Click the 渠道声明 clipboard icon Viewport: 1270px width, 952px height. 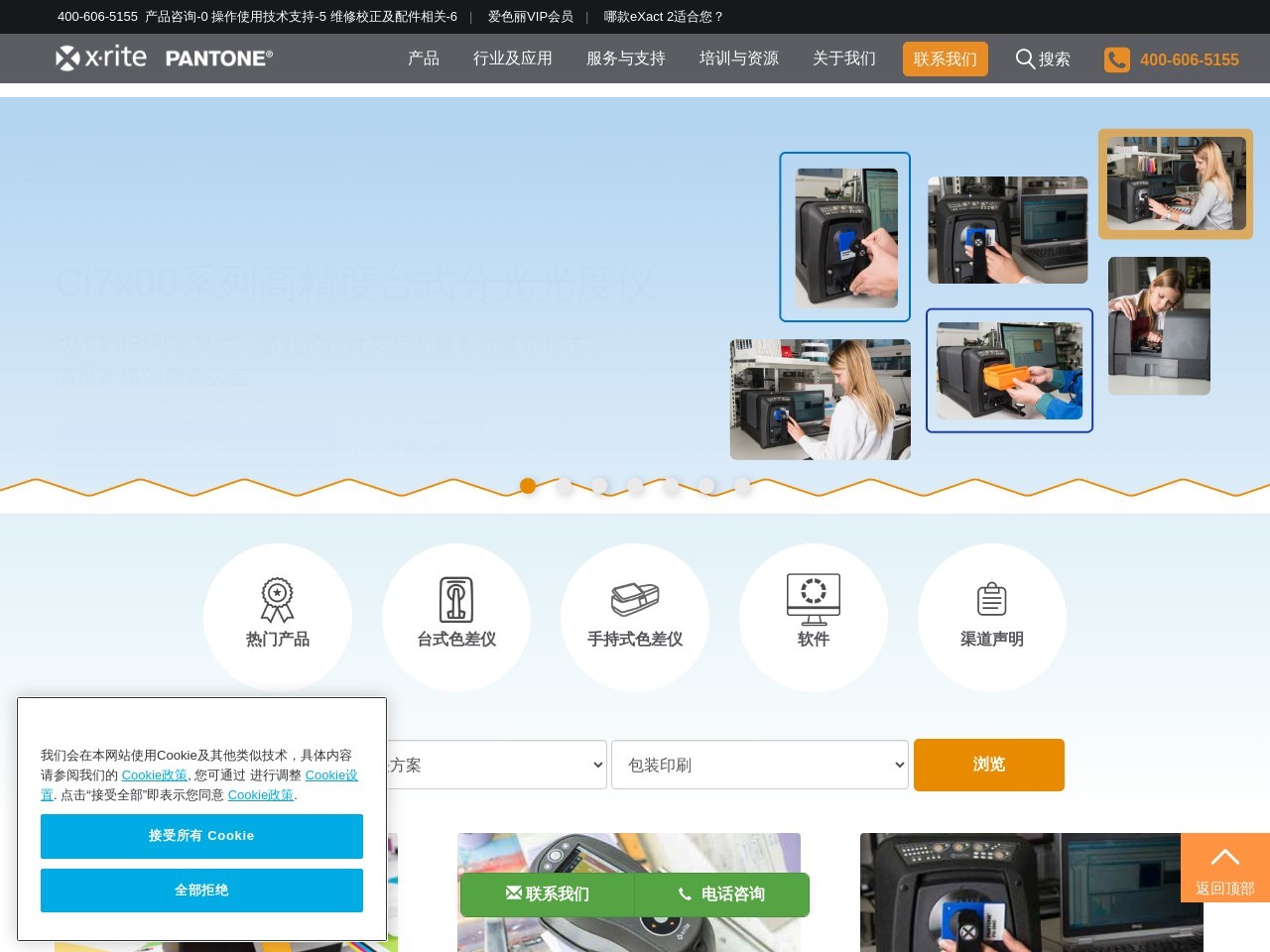(x=992, y=598)
